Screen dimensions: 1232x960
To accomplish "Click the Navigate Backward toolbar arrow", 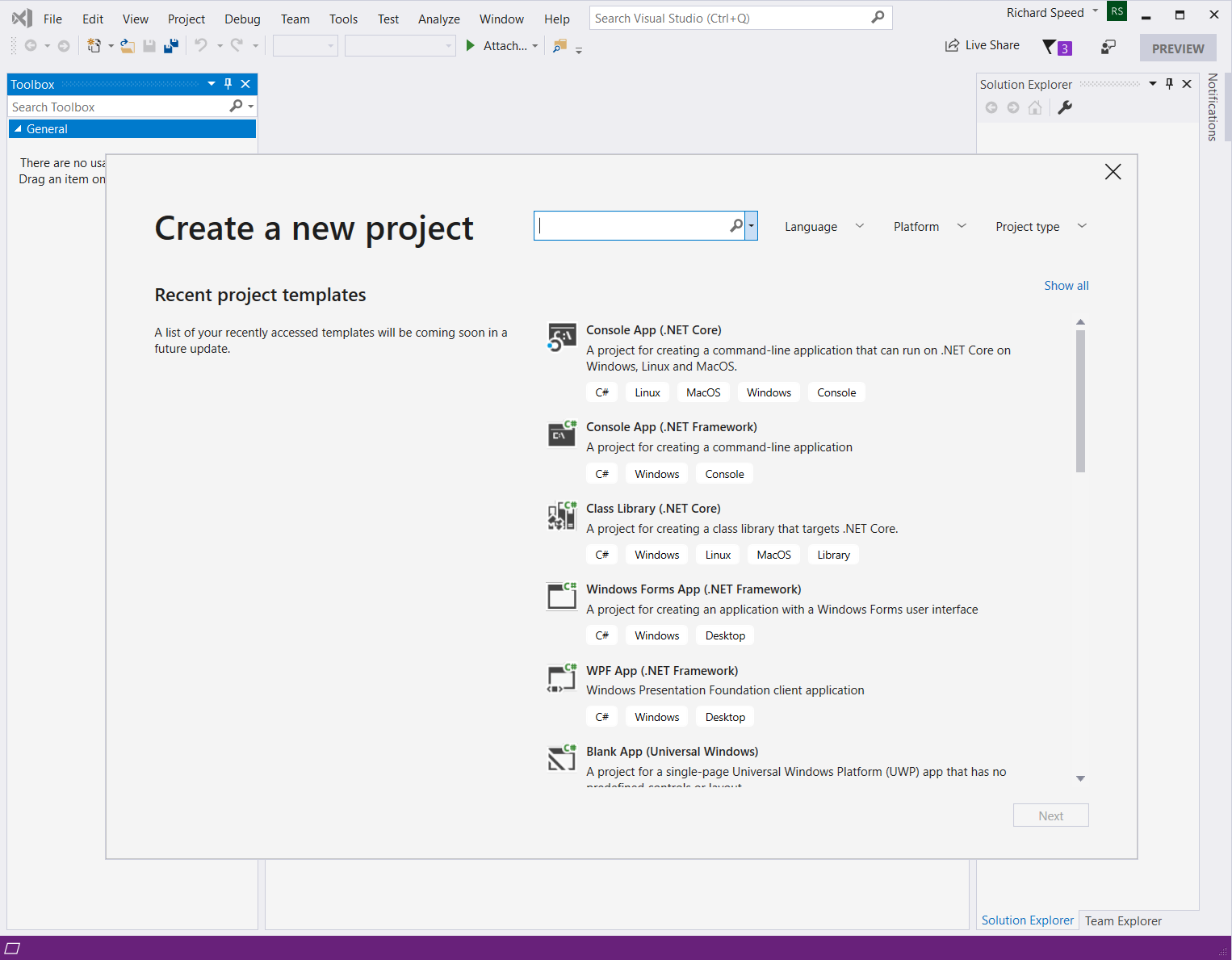I will [31, 46].
